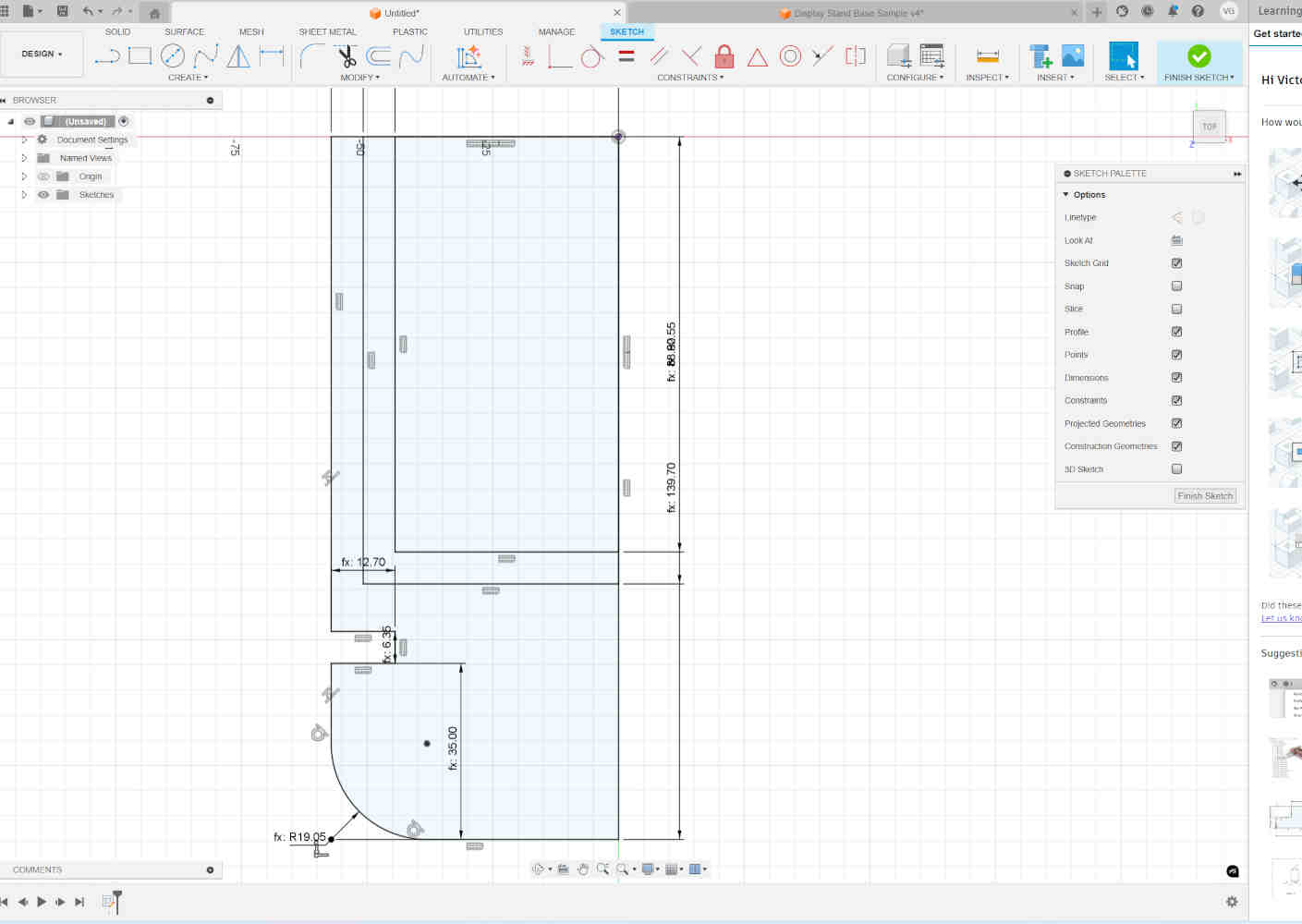This screenshot has height=924, width=1302.
Task: Apply the Perpendicular constraint
Action: coord(691,56)
